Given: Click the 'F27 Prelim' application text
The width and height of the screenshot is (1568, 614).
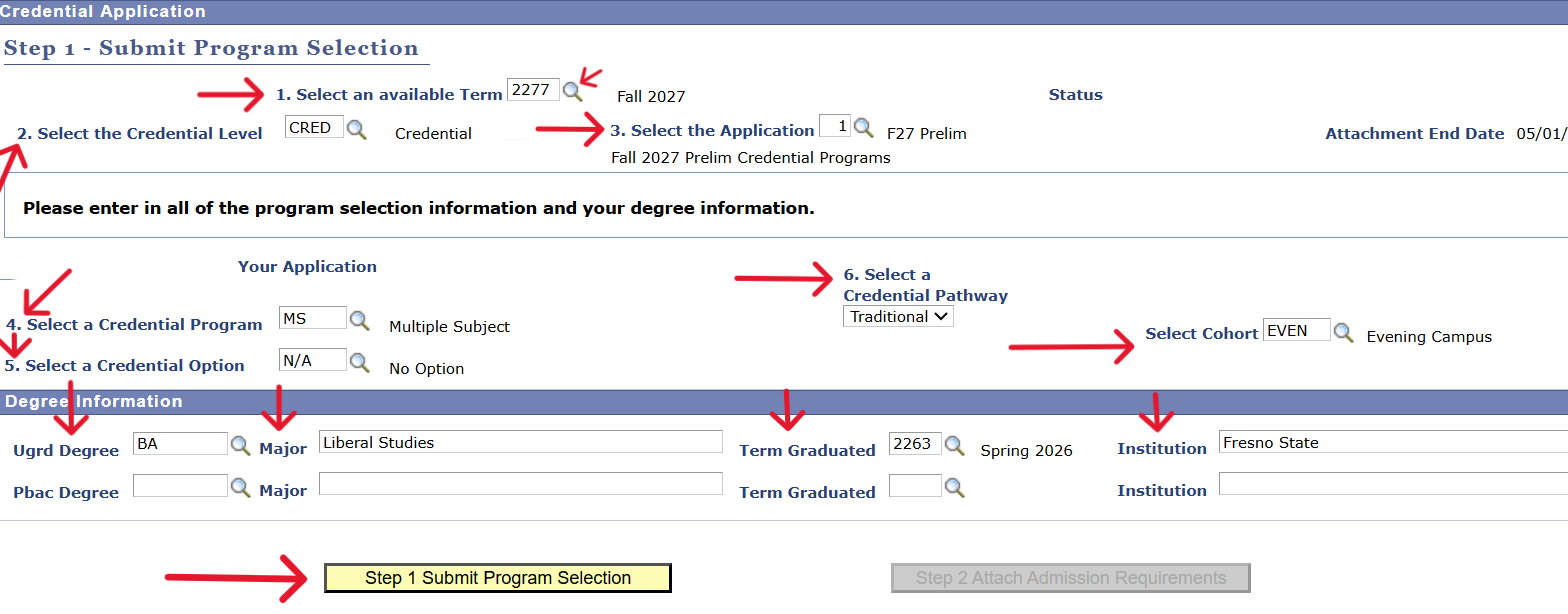Looking at the screenshot, I should pos(927,133).
